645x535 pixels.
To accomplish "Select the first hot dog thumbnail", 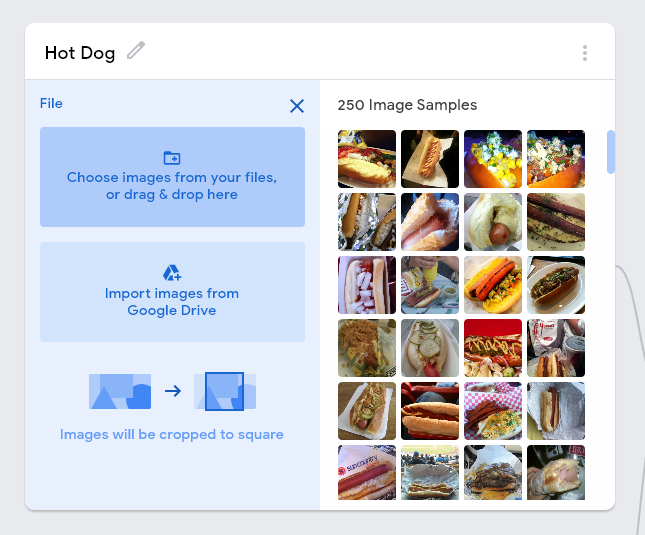I will 367,159.
